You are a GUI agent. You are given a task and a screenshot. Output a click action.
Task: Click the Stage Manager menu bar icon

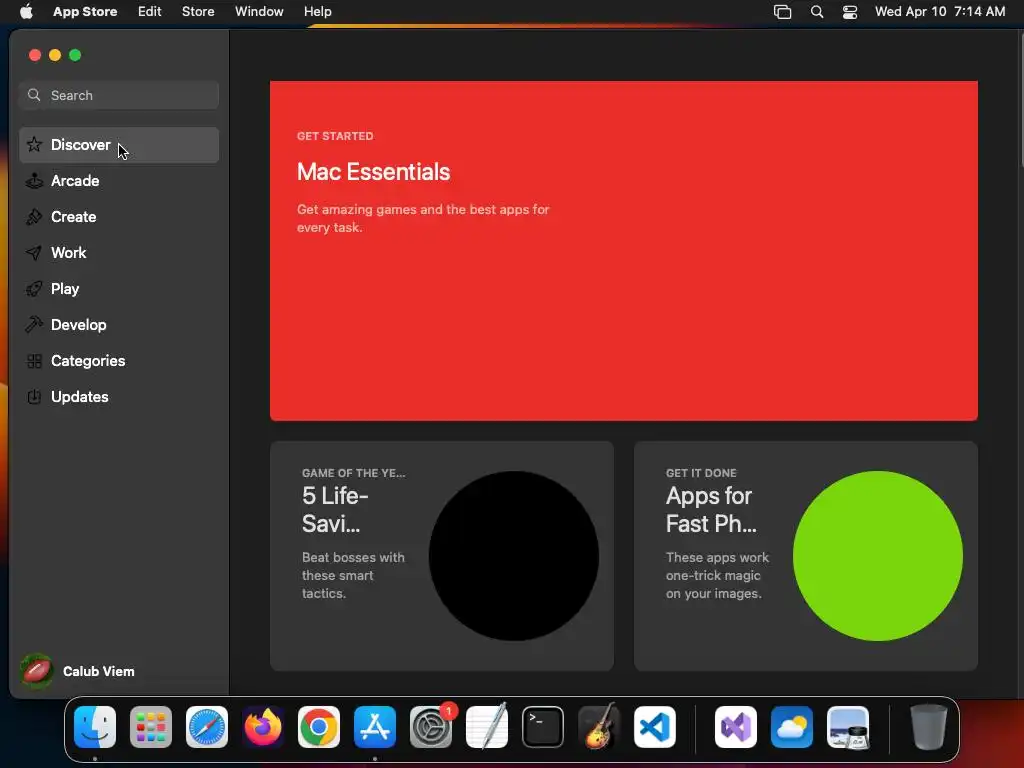click(x=782, y=12)
